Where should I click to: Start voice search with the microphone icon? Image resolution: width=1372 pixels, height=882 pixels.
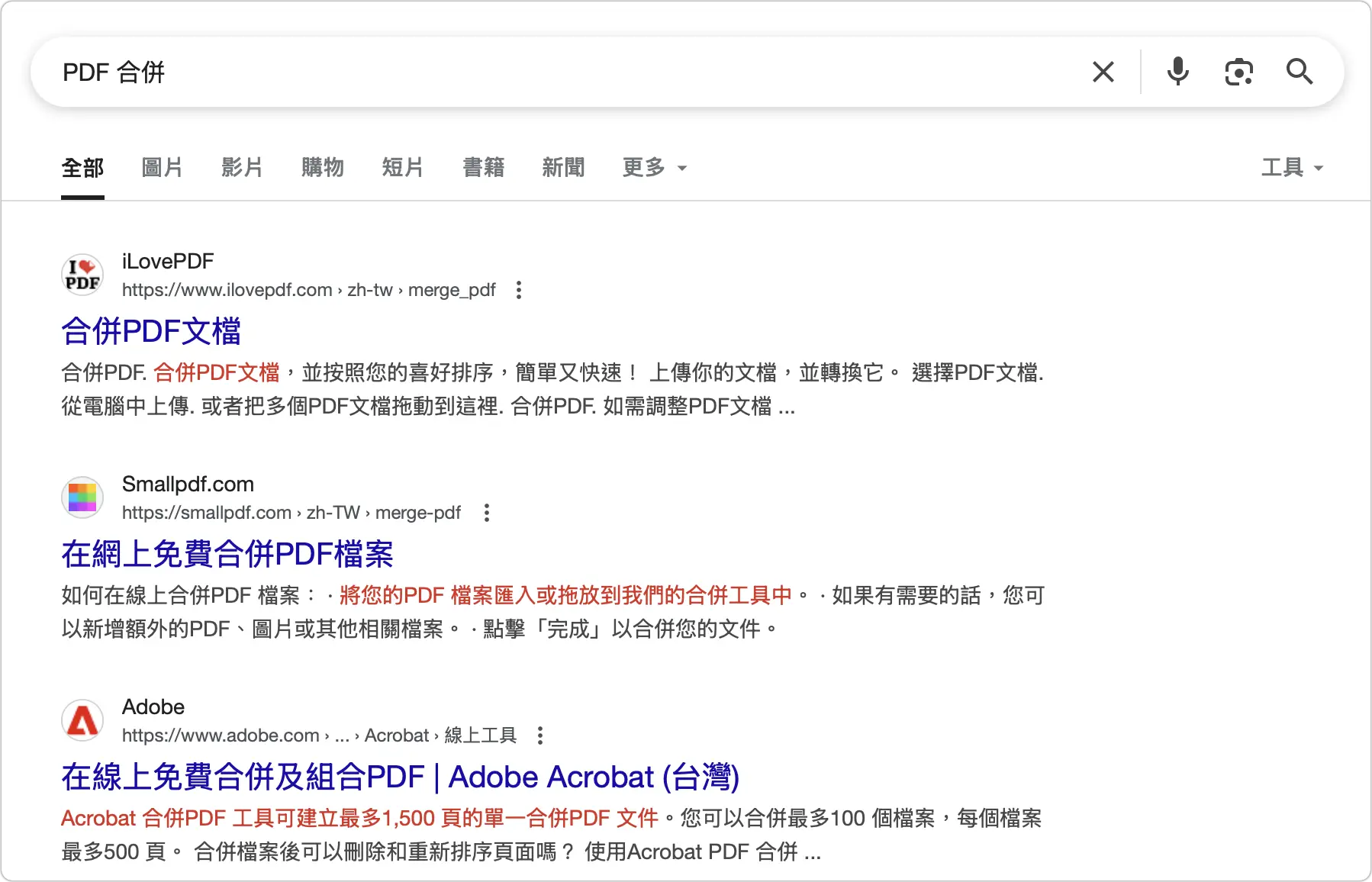pyautogui.click(x=1178, y=72)
